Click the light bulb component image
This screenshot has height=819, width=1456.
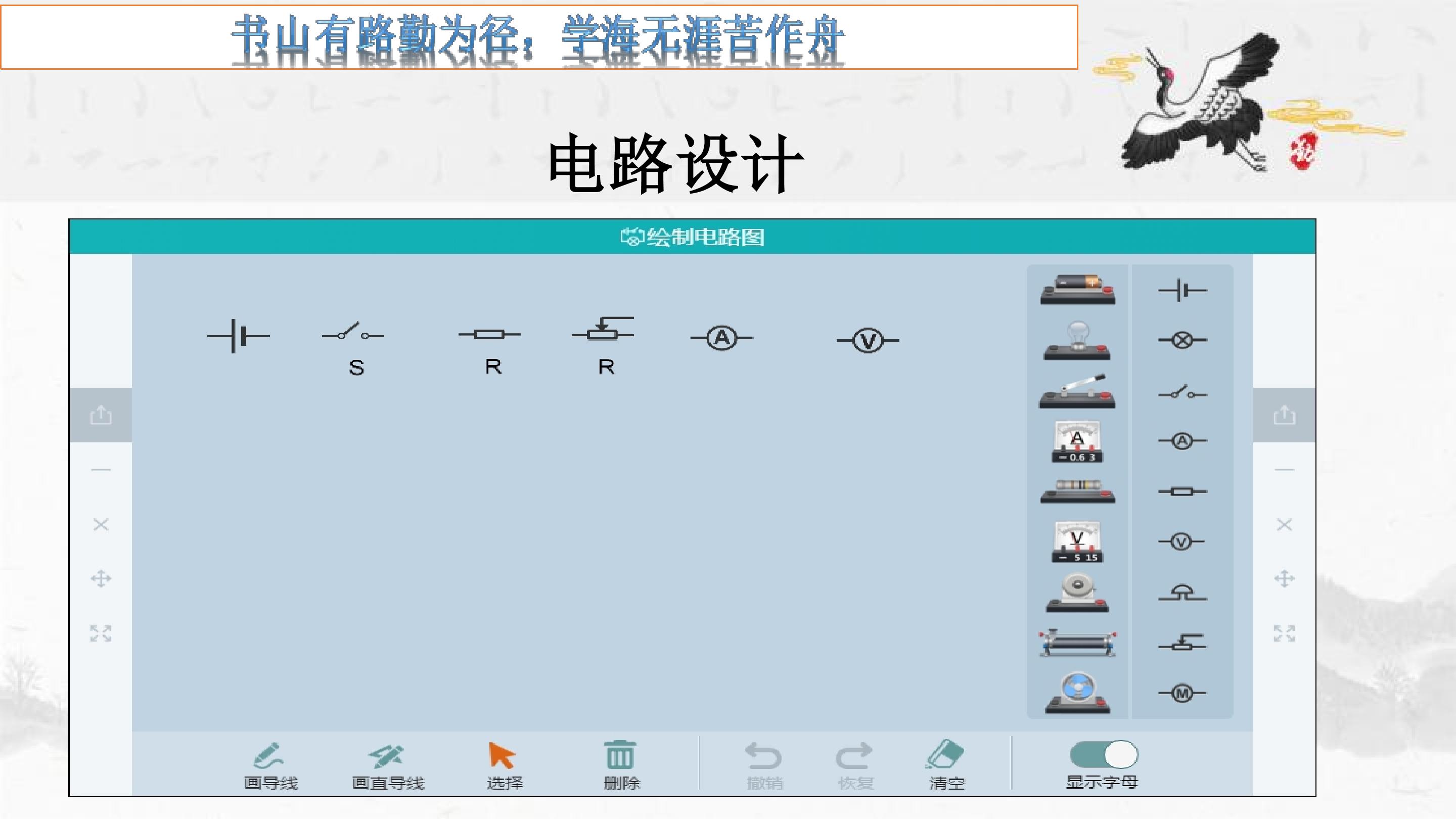pos(1077,341)
